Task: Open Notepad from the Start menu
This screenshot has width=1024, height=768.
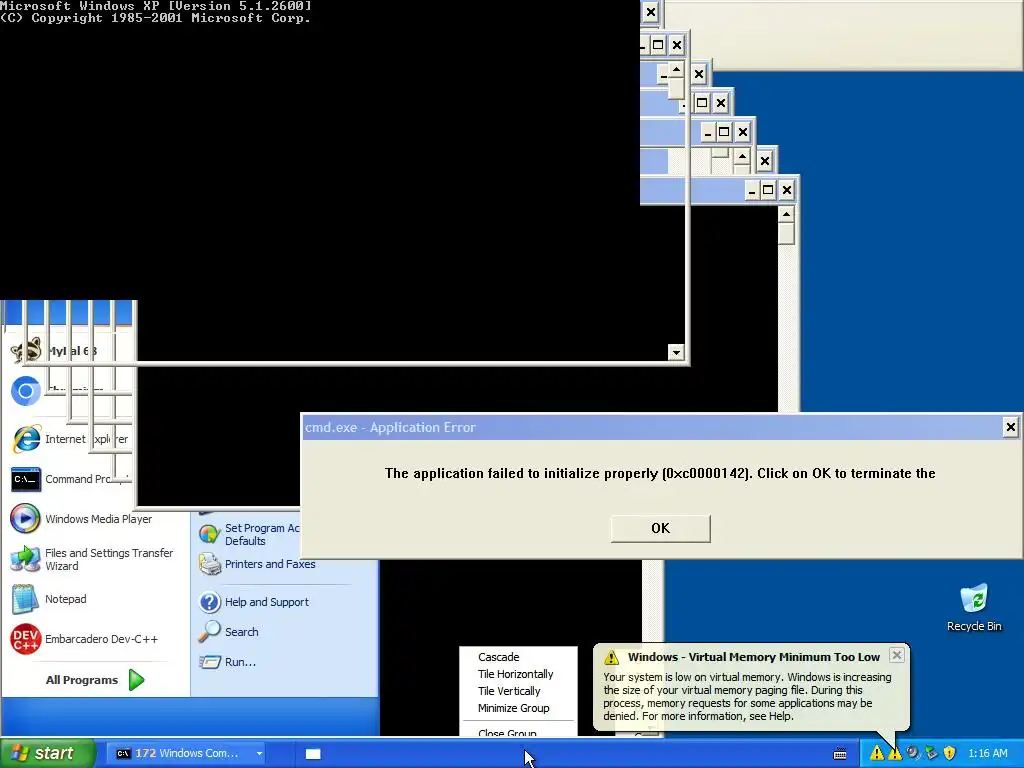Action: 49,599
